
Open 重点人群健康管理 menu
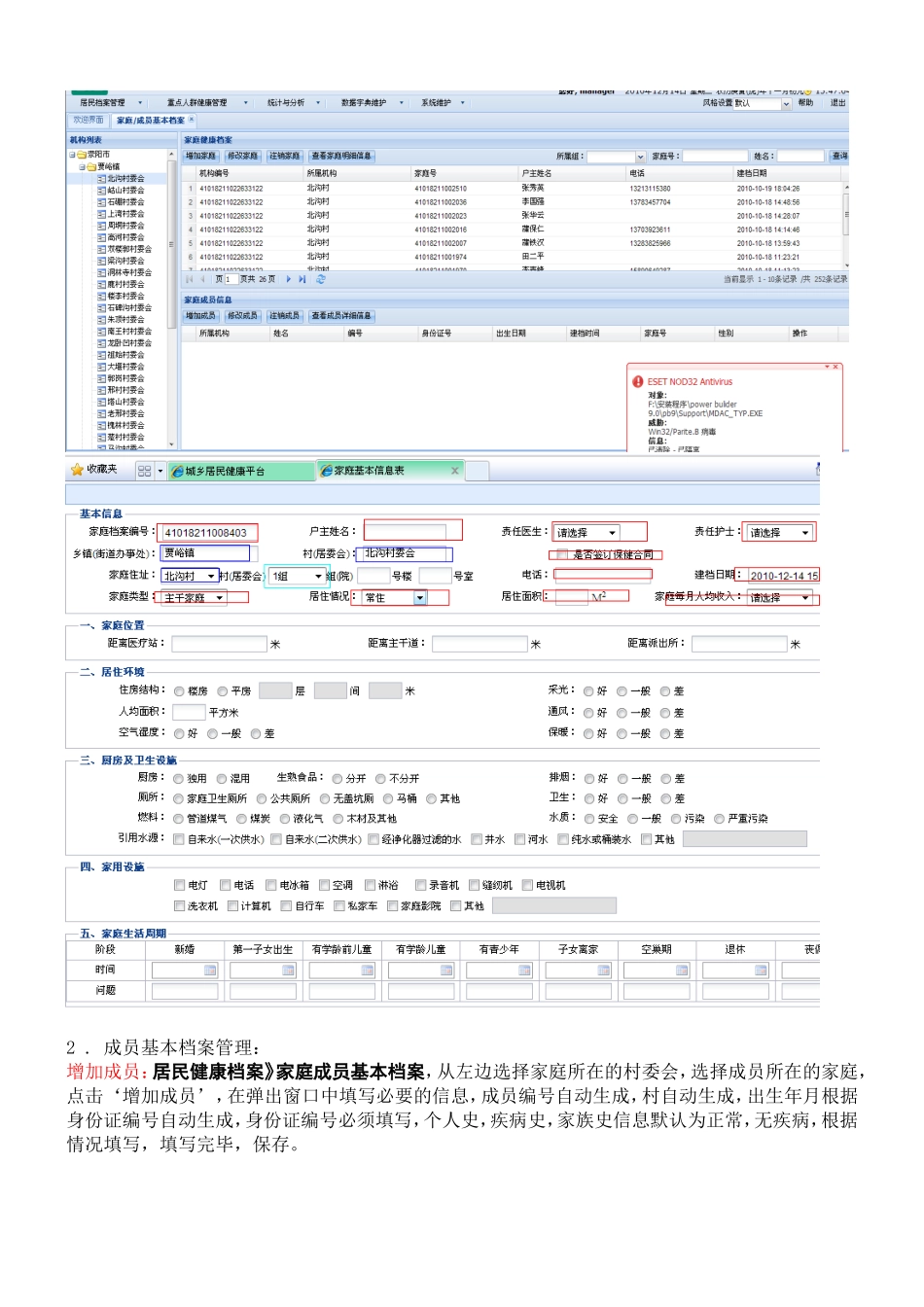(206, 102)
